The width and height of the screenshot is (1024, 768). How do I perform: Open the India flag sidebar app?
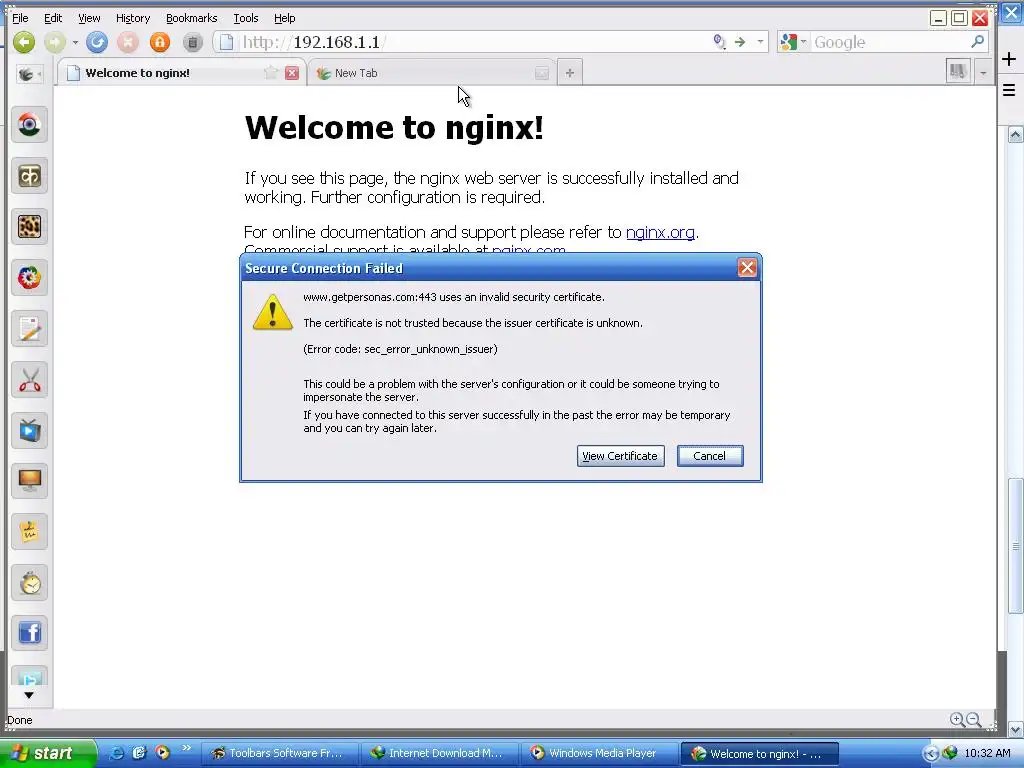[x=29, y=125]
